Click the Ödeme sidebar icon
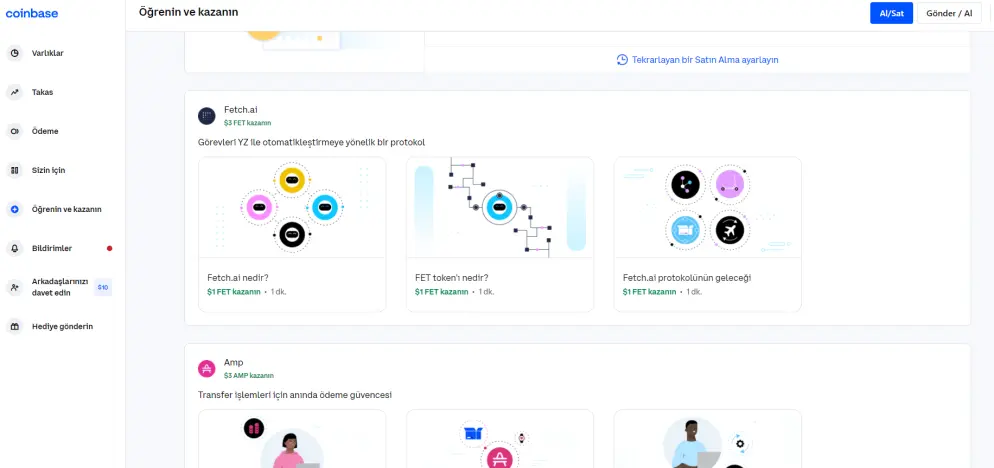The width and height of the screenshot is (994, 468). click(14, 131)
